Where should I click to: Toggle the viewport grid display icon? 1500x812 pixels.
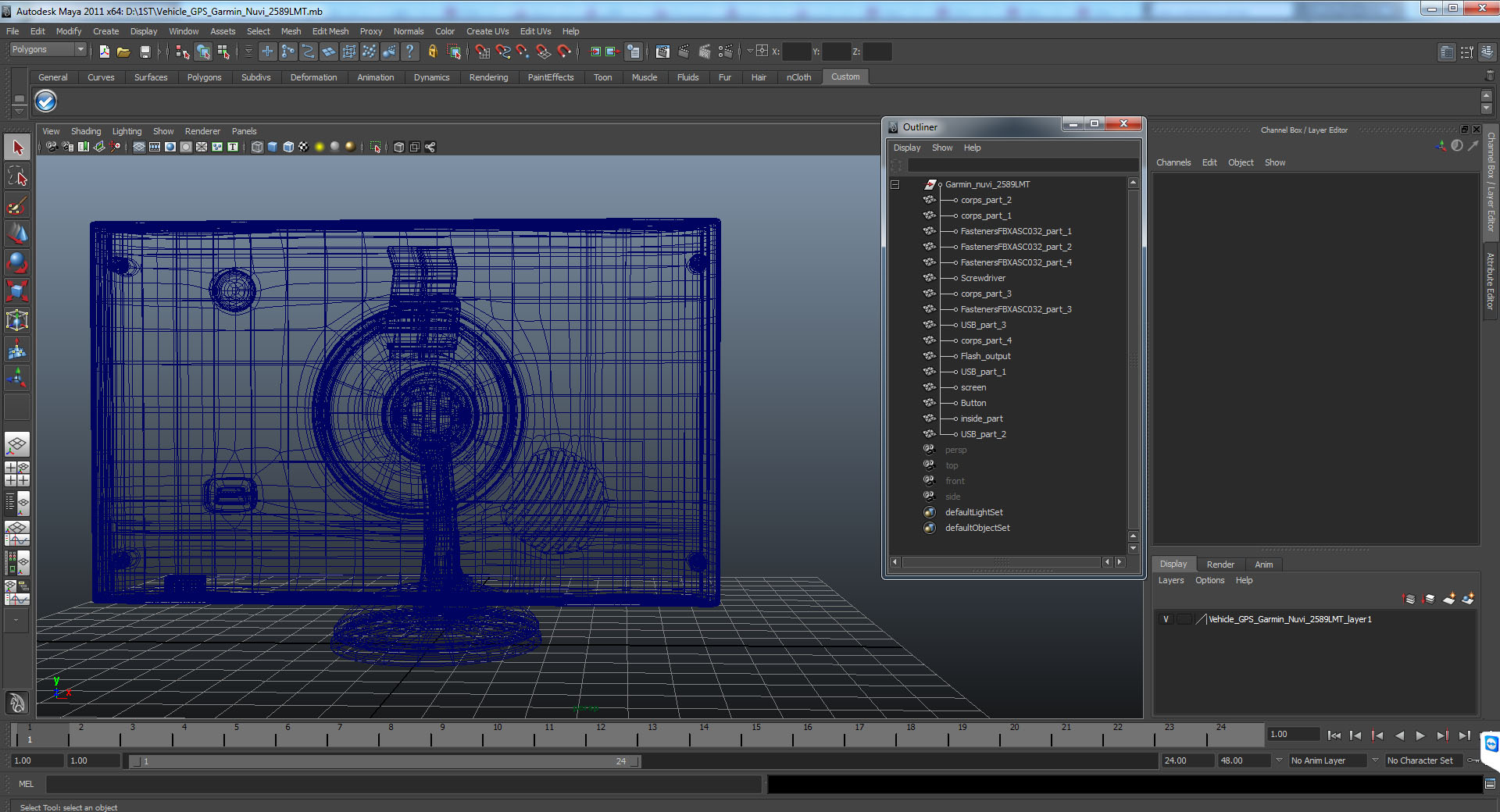[139, 147]
